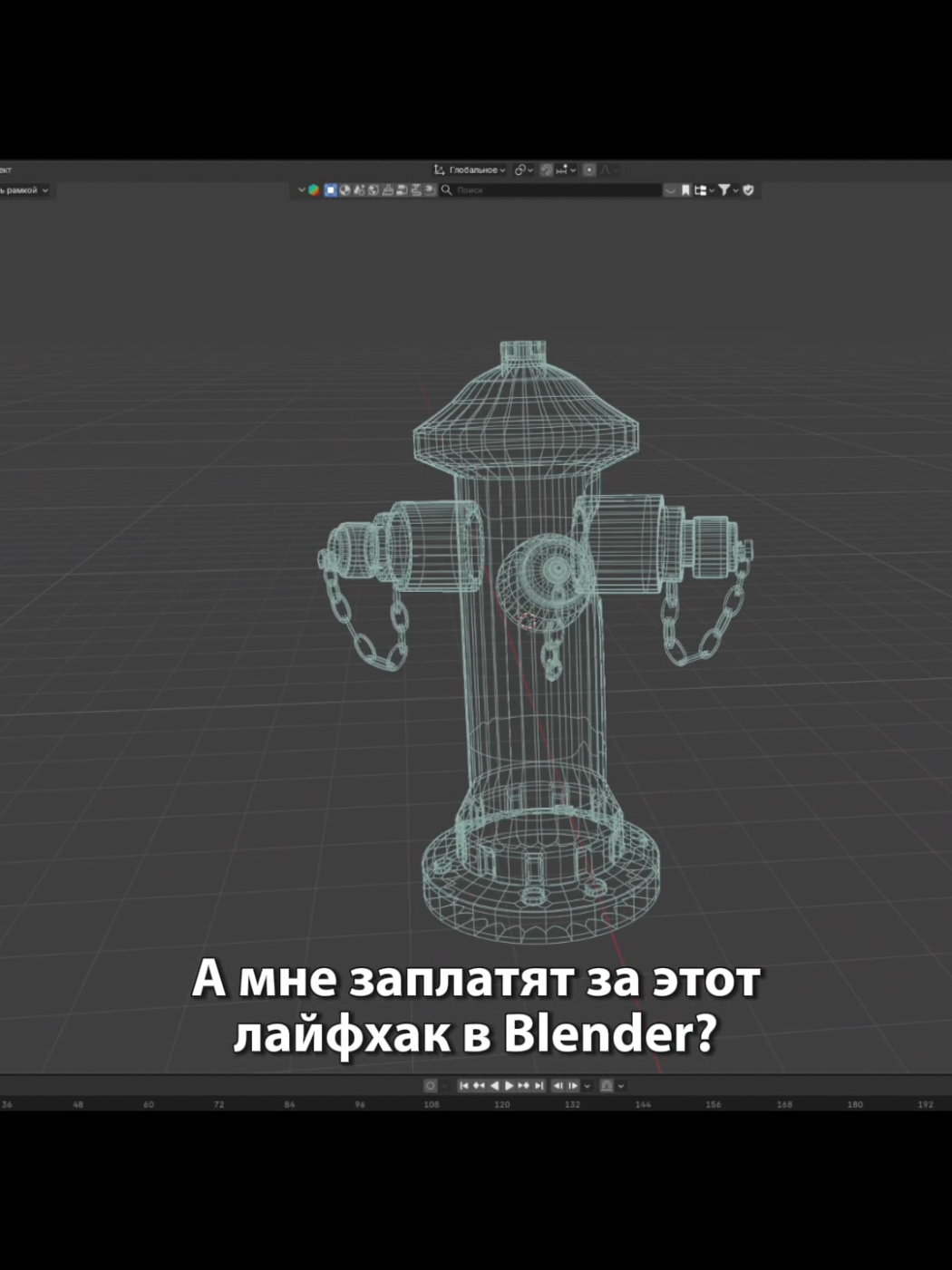This screenshot has width=952, height=1270.
Task: Click the search magnifier icon
Action: pyautogui.click(x=446, y=190)
